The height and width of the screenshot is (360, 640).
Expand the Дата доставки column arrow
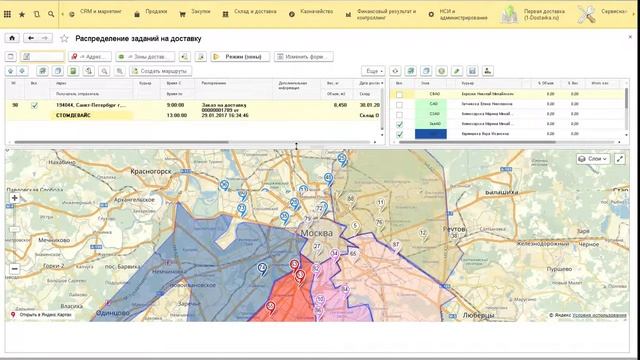(382, 83)
